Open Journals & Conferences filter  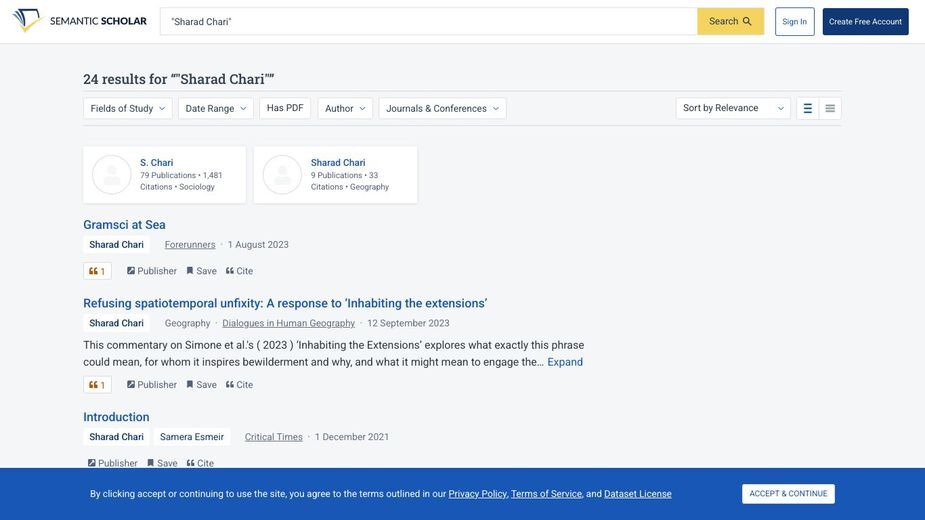coord(442,109)
